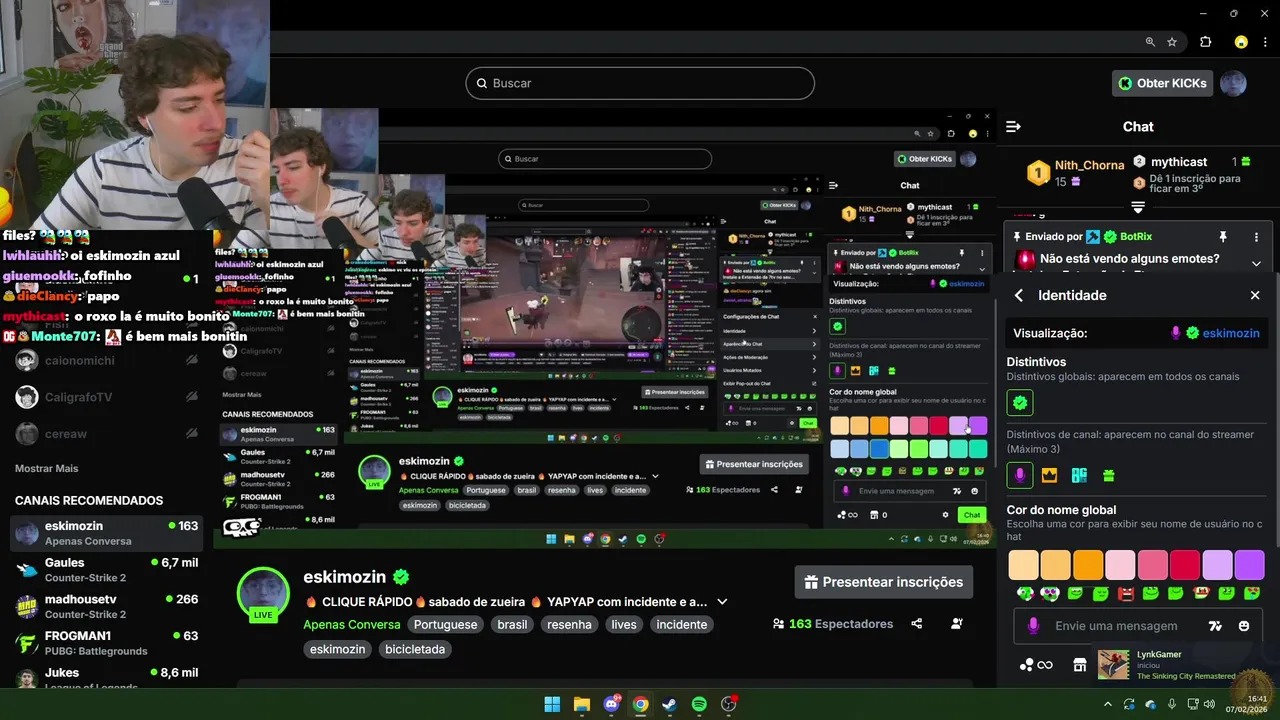The width and height of the screenshot is (1280, 720).
Task: Open eskimozin in recommended channels
Action: pos(106,533)
